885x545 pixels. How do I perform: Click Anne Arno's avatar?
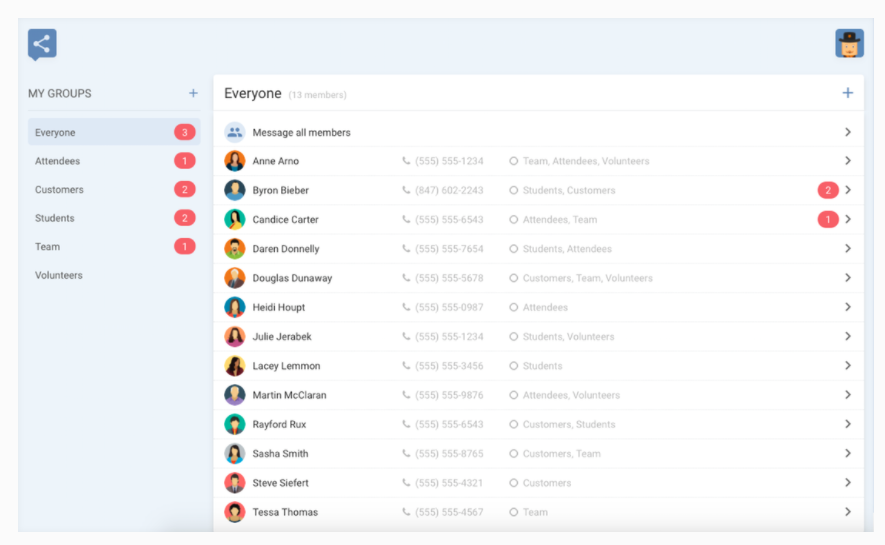(235, 161)
